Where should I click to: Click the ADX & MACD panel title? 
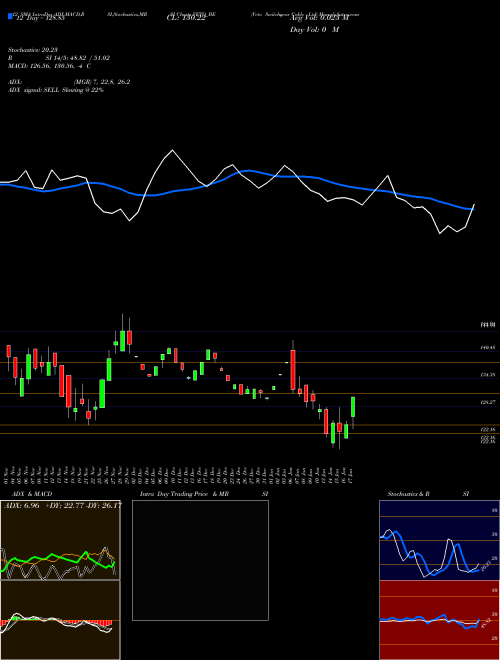(32, 494)
